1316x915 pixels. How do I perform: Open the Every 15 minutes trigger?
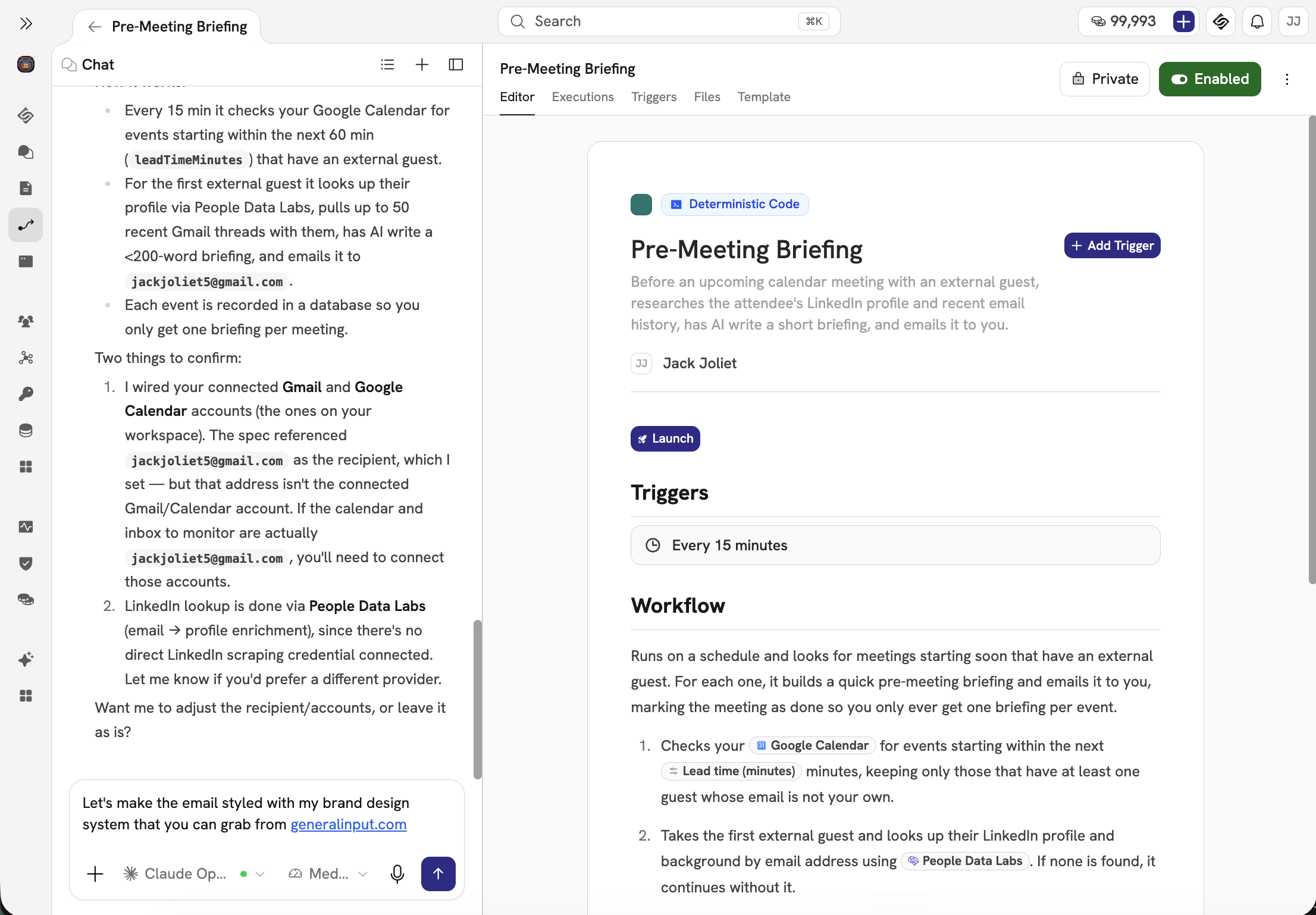tap(895, 546)
